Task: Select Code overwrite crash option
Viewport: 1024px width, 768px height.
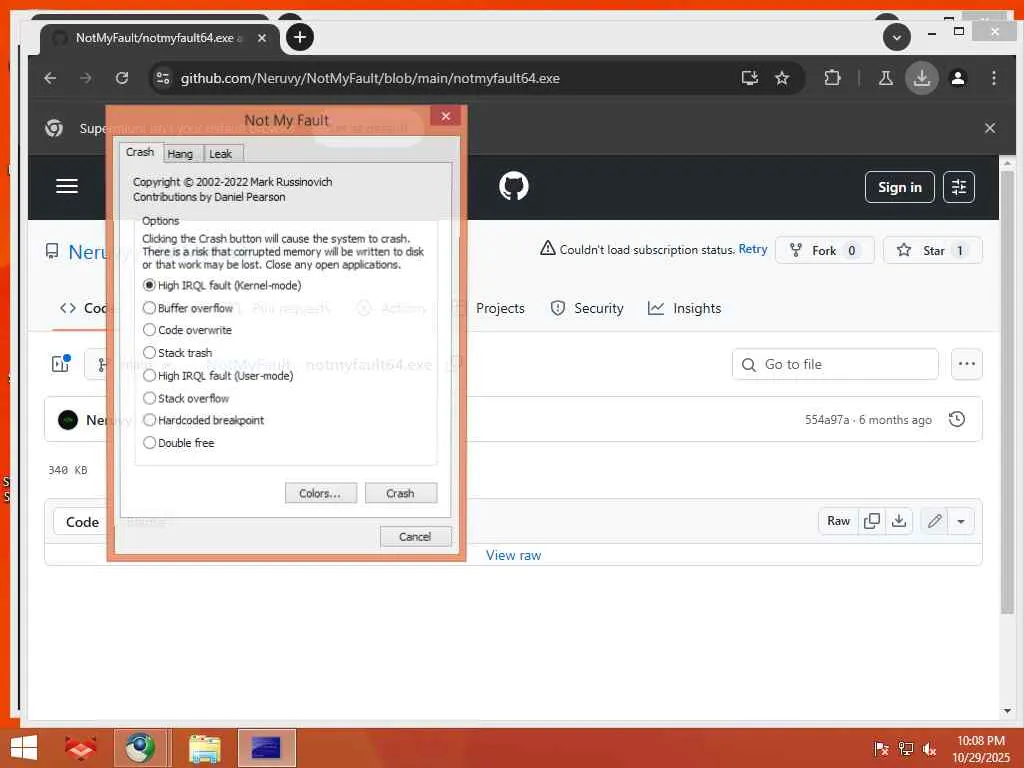Action: click(187, 330)
